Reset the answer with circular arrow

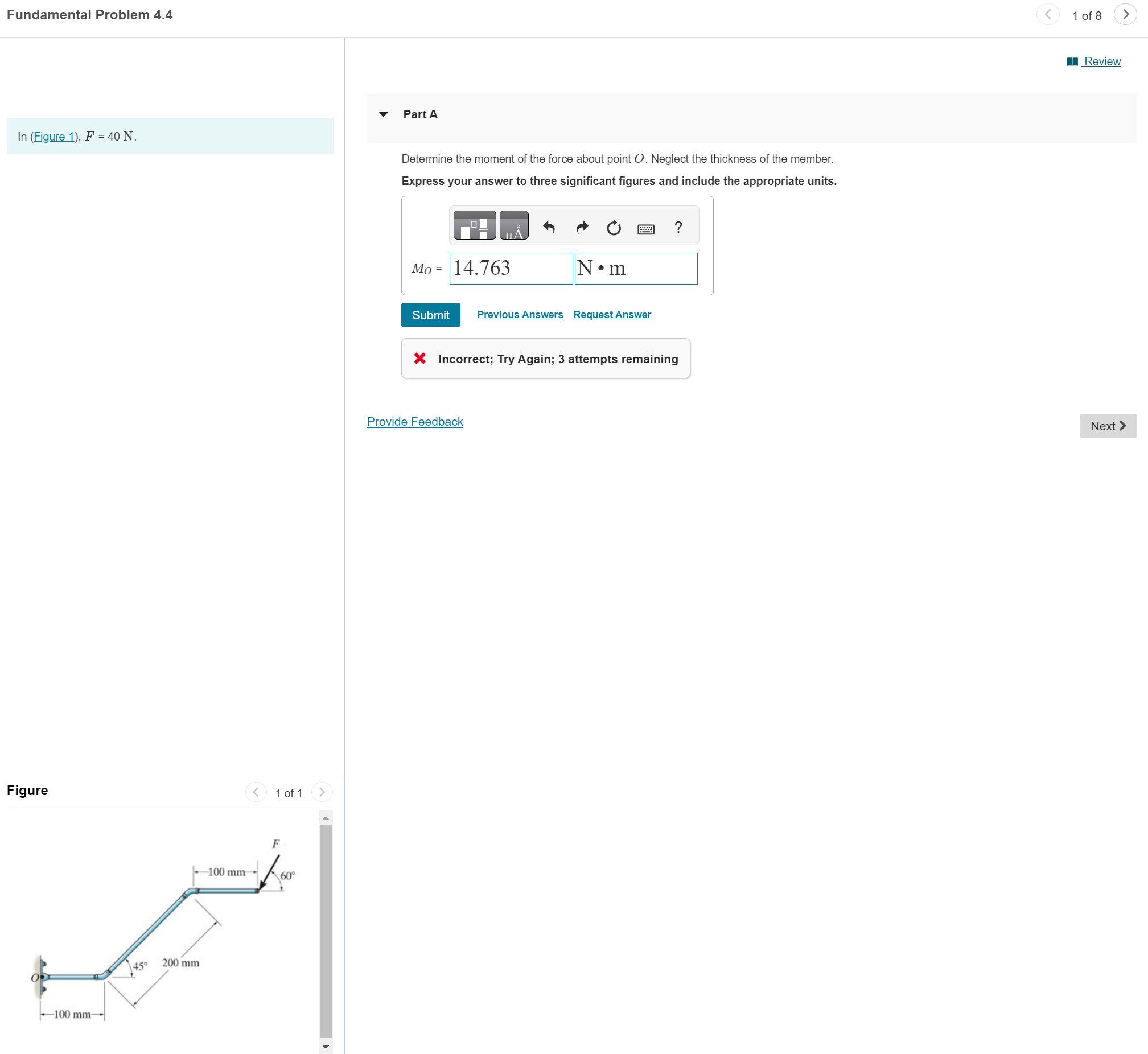(613, 228)
